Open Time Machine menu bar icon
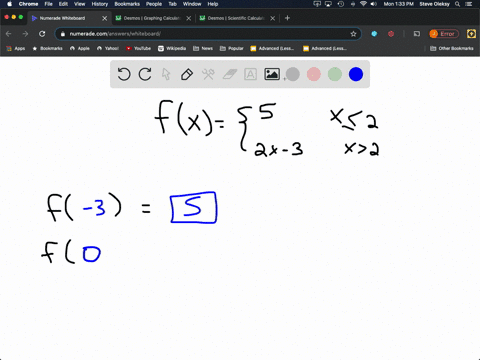The height and width of the screenshot is (360, 480). (341, 4)
